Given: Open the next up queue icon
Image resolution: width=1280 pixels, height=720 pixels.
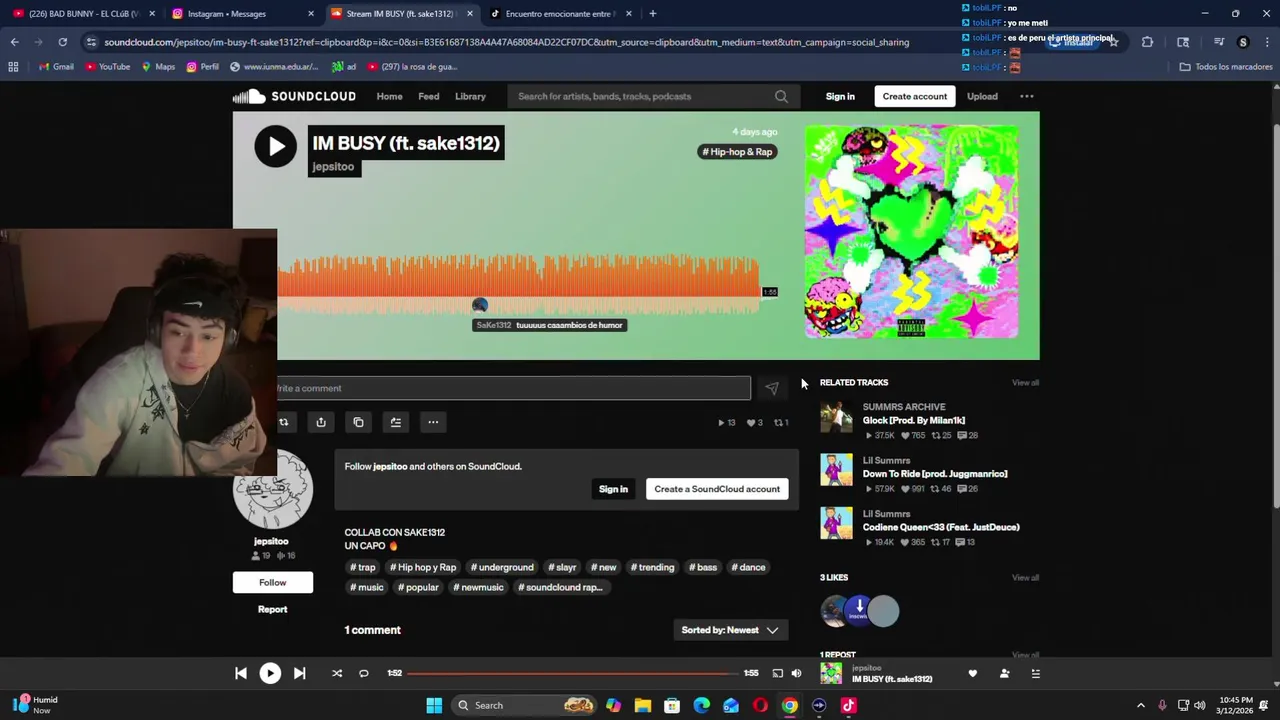Looking at the screenshot, I should click(1035, 673).
